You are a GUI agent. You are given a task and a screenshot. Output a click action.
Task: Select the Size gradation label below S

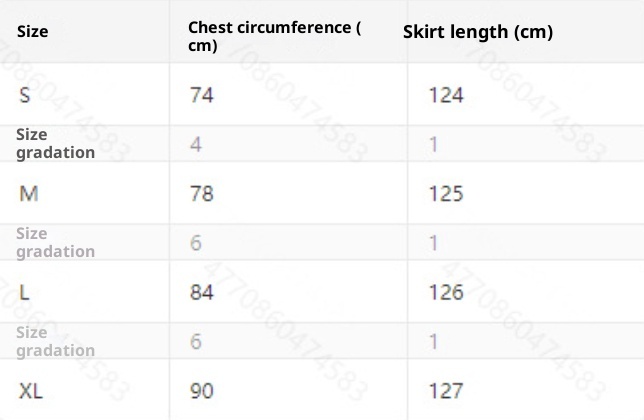(x=55, y=144)
